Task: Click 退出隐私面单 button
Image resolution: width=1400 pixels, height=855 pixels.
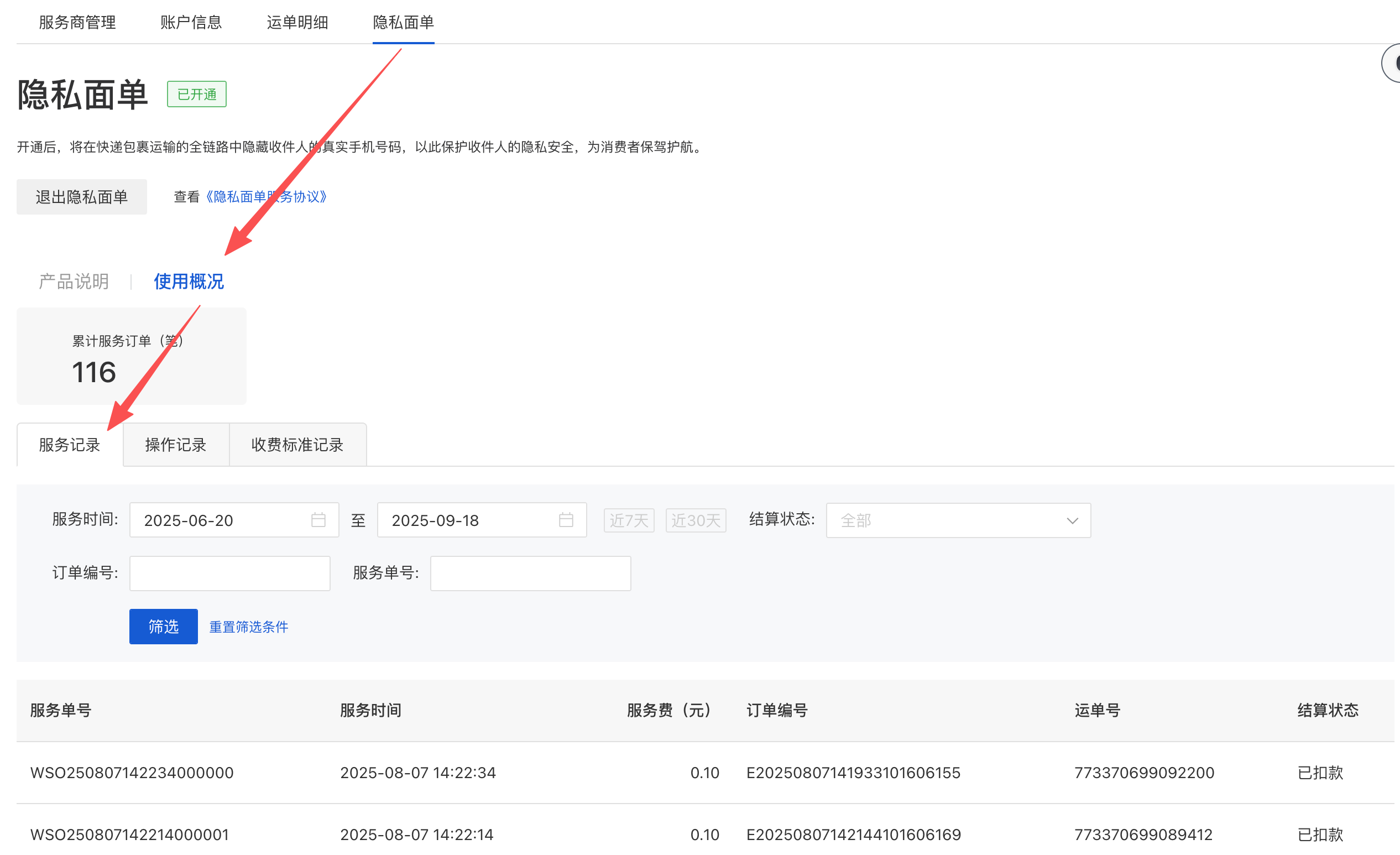Action: 82,197
